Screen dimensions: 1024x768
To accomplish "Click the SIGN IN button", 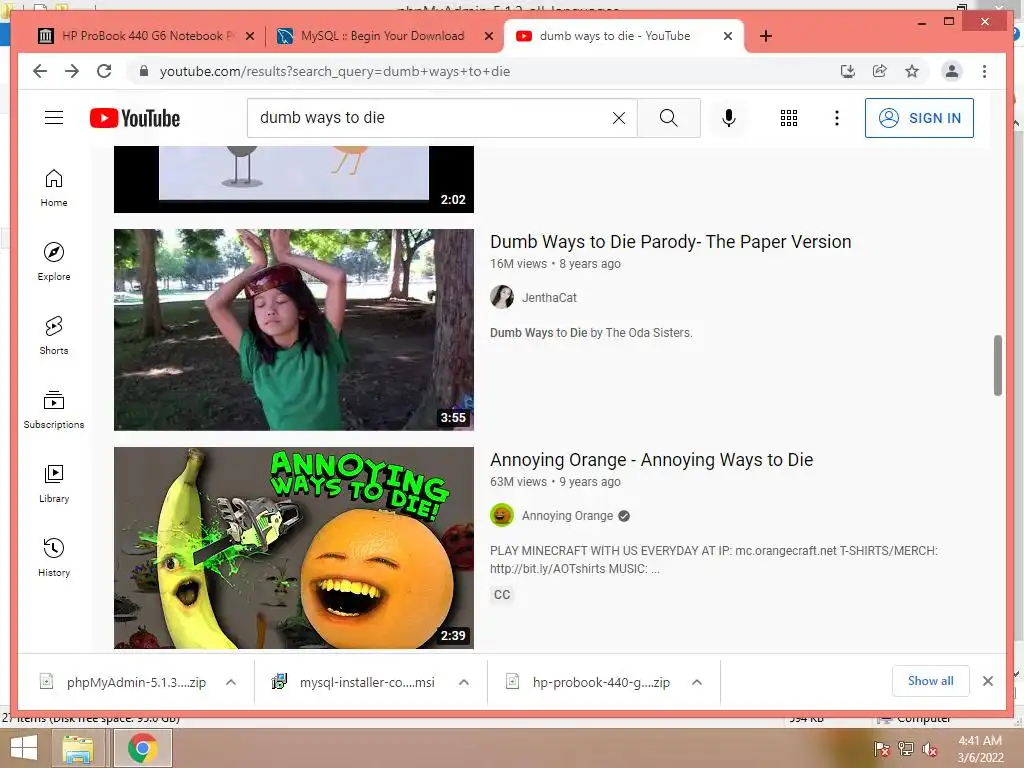I will click(x=919, y=118).
